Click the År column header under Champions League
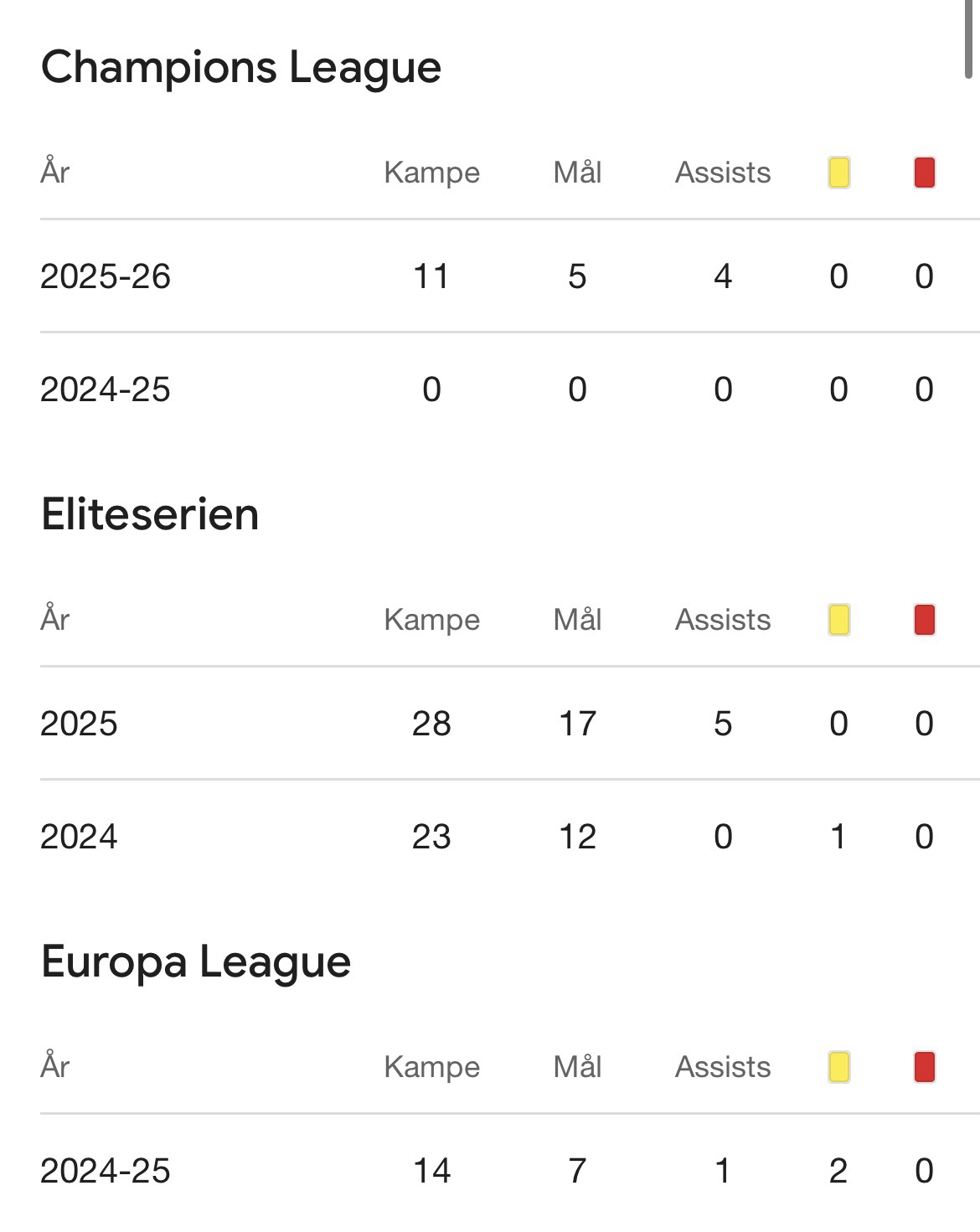Screen dimensions: 980x1232 click(x=55, y=173)
